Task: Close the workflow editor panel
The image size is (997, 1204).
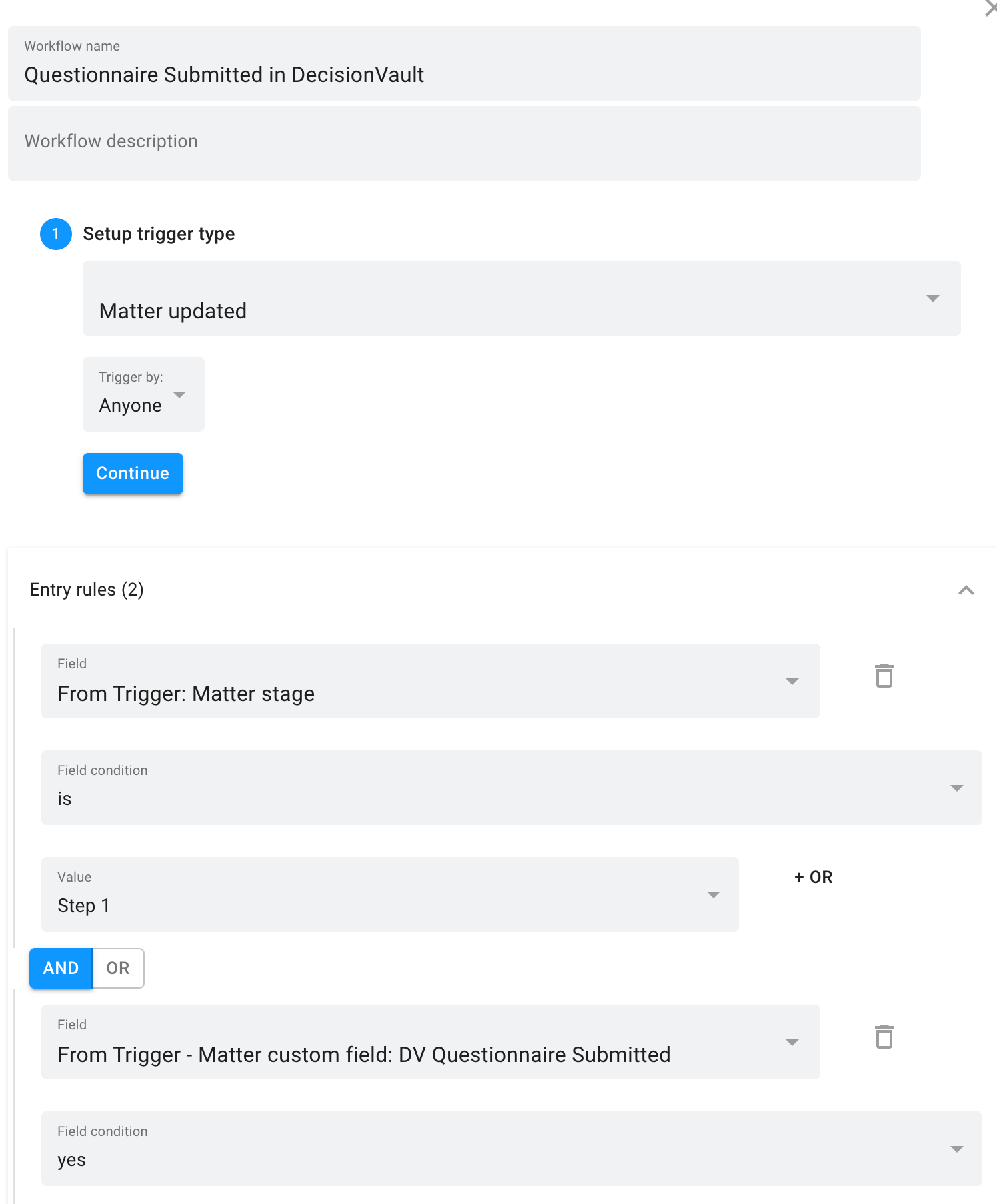Action: pos(990,8)
